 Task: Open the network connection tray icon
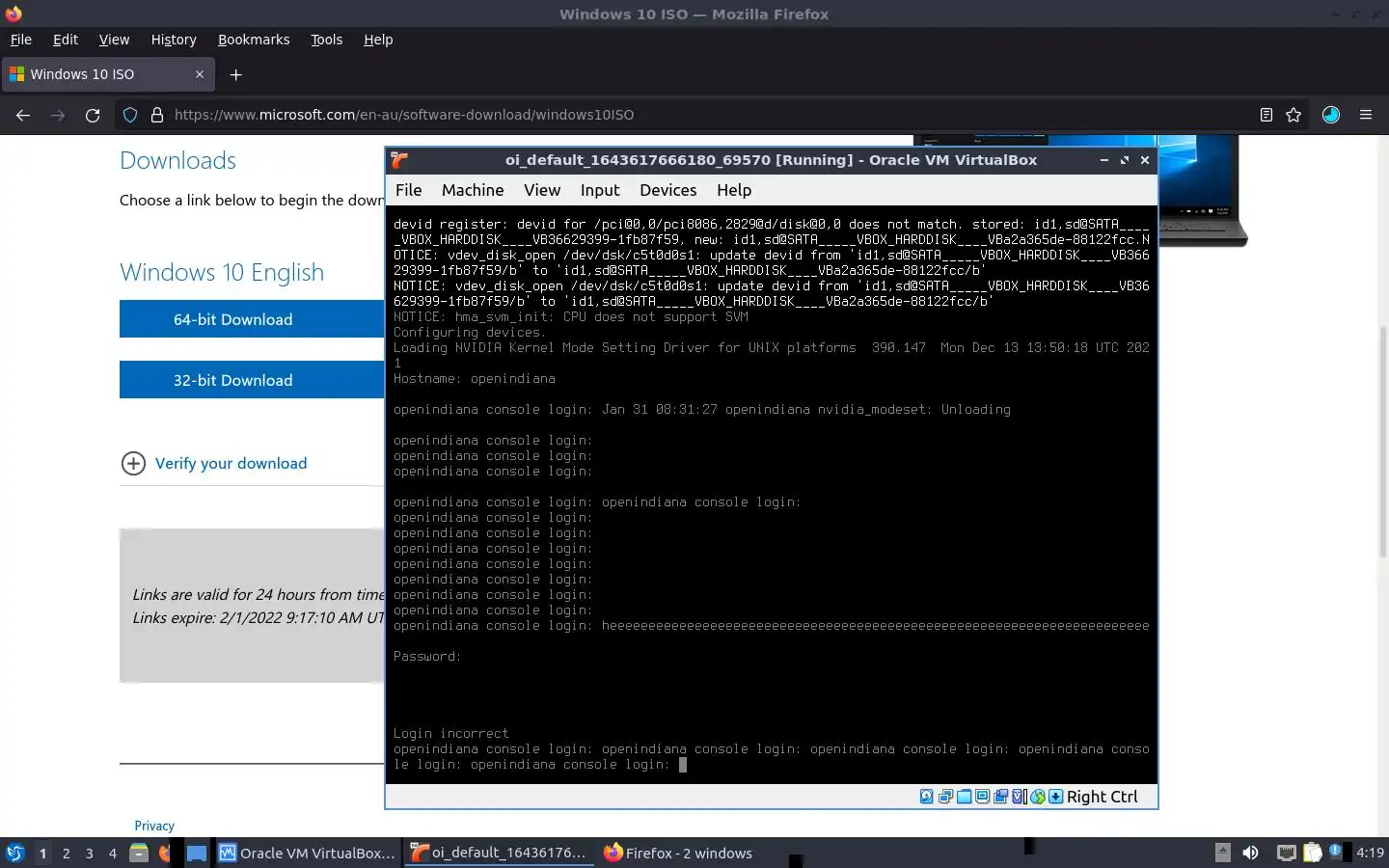click(x=1286, y=853)
